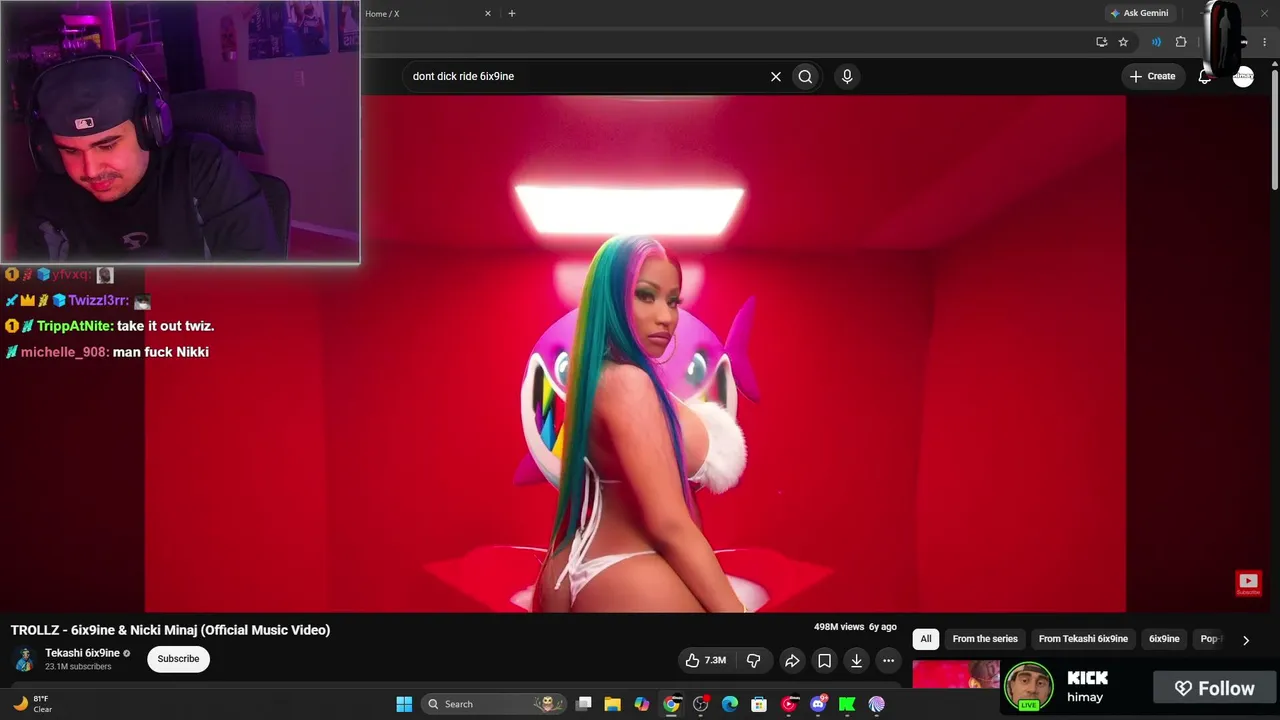Click the playing music video frame

point(635,353)
